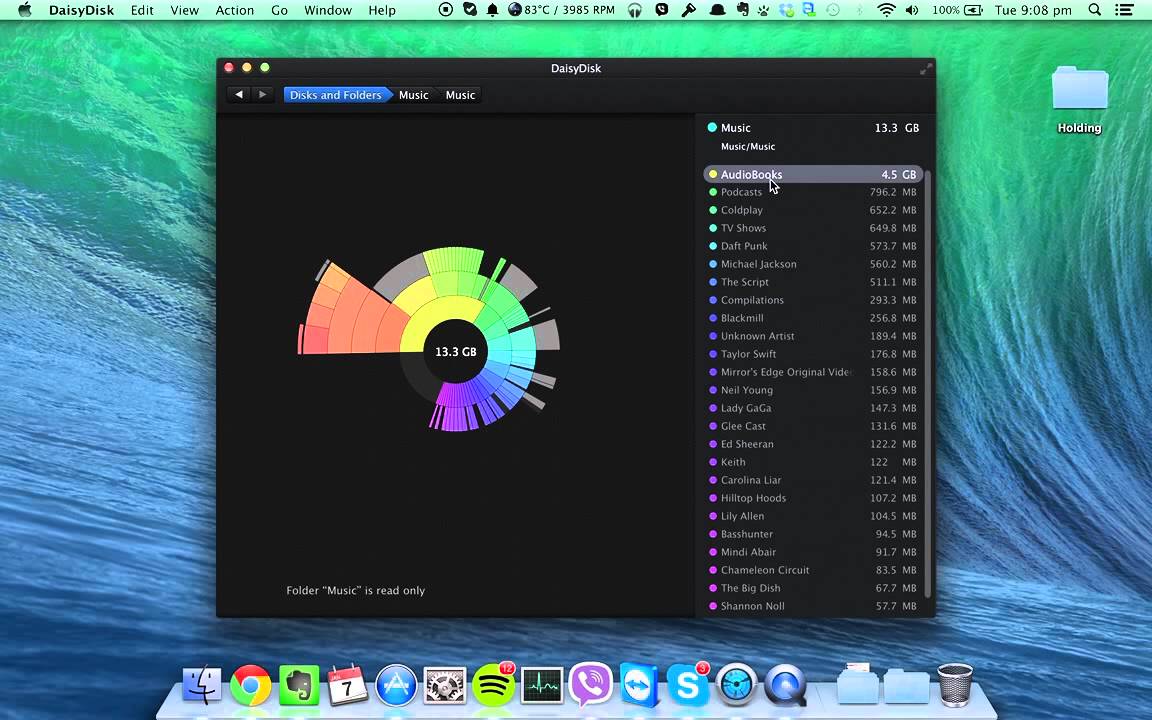Launch the App Store from dock

click(x=396, y=685)
